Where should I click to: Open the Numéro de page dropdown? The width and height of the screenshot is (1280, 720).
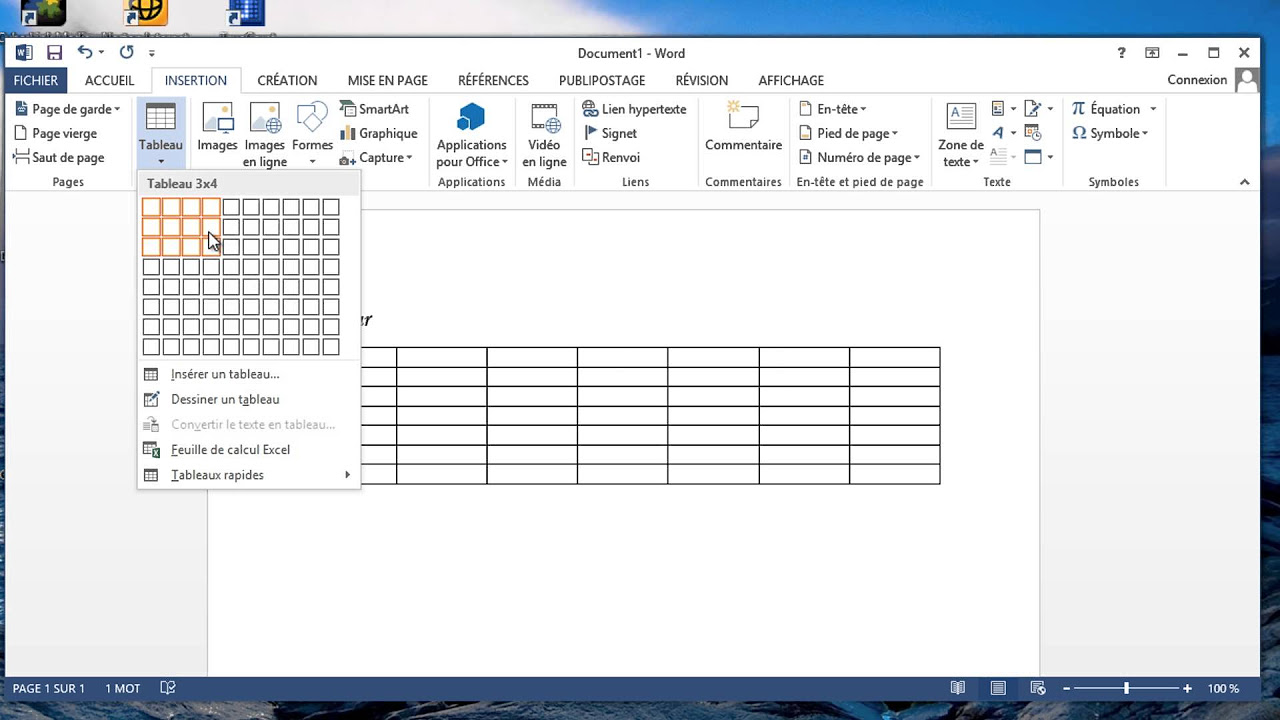pyautogui.click(x=859, y=157)
